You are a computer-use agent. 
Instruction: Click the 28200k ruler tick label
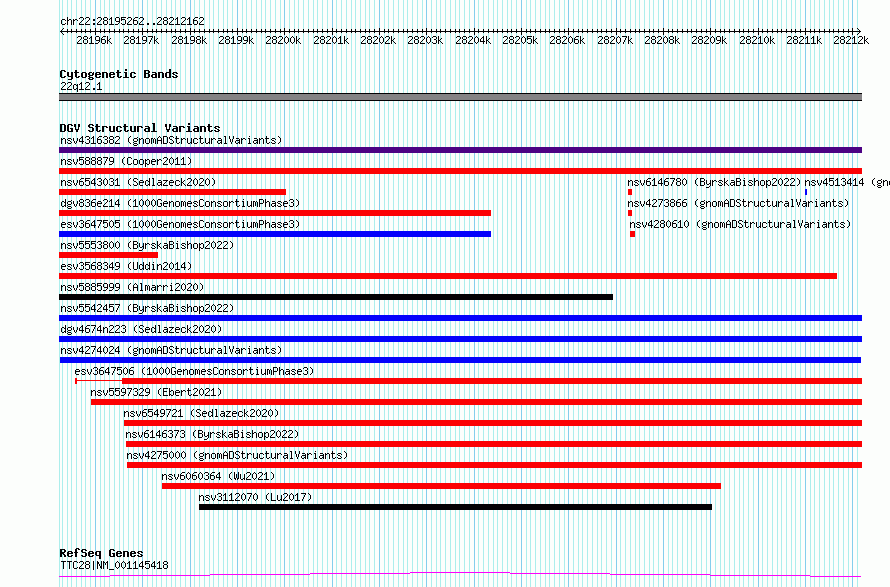tap(283, 40)
